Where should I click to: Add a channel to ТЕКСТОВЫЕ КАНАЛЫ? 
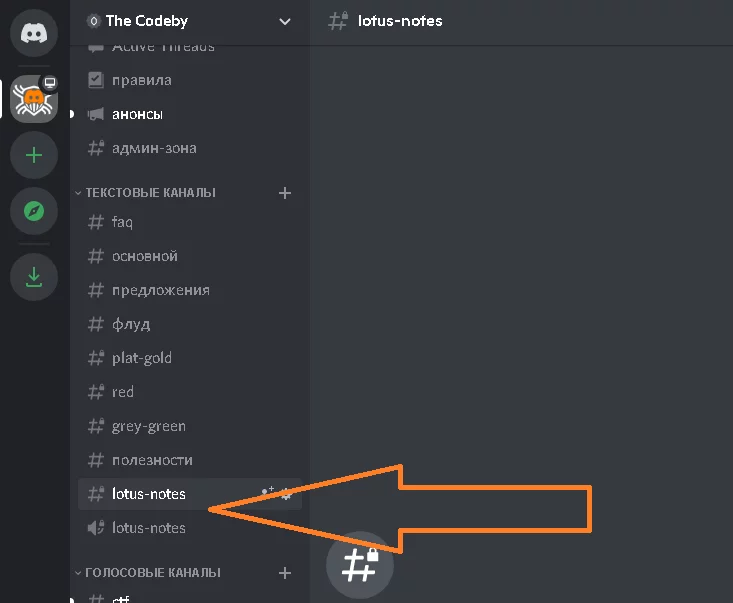coord(285,192)
